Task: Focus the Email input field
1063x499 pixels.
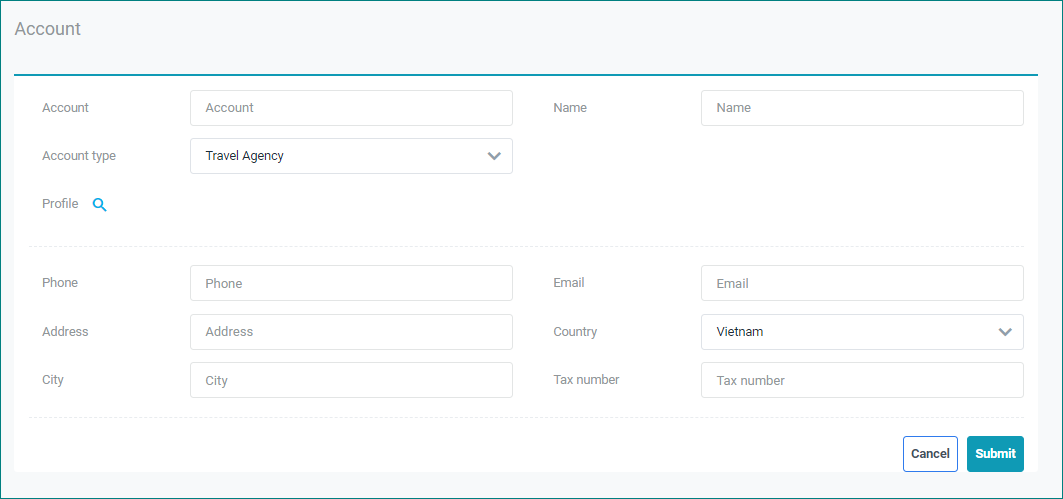Action: pyautogui.click(x=862, y=283)
